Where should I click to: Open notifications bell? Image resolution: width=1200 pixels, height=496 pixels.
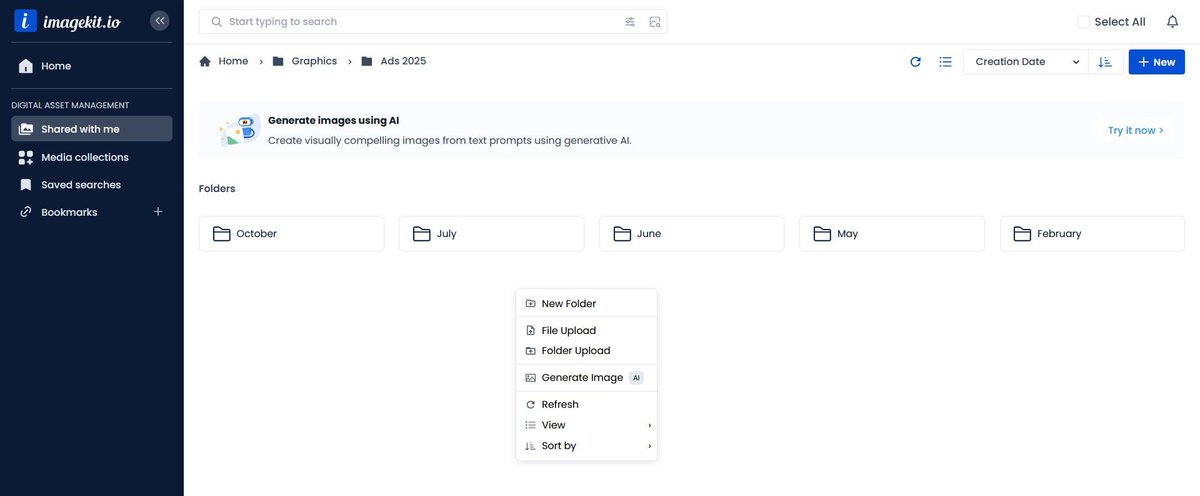(1172, 22)
